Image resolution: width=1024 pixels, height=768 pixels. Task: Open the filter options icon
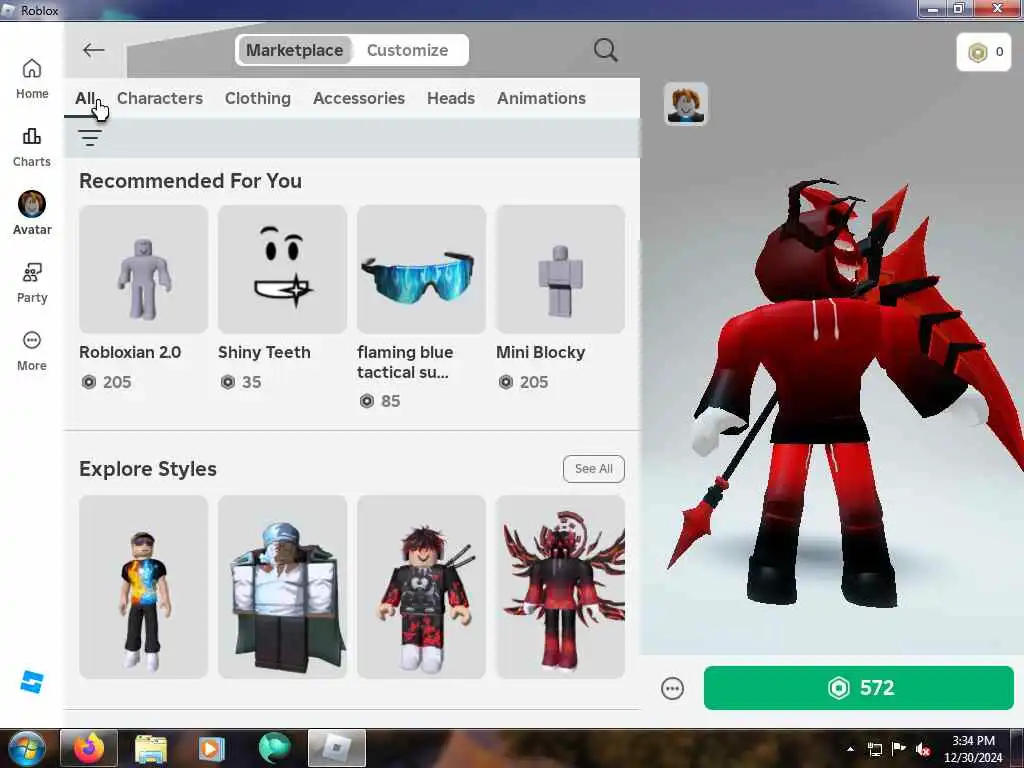pyautogui.click(x=89, y=138)
